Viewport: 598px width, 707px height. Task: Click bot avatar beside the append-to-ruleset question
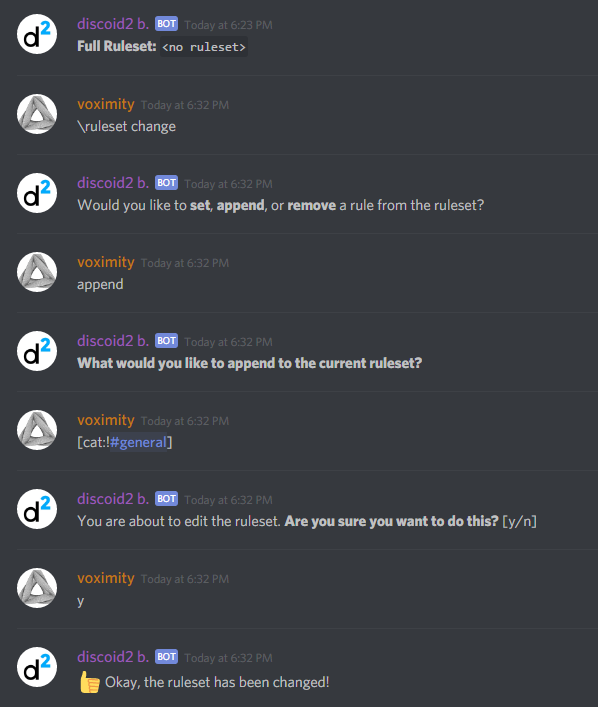pyautogui.click(x=37, y=351)
